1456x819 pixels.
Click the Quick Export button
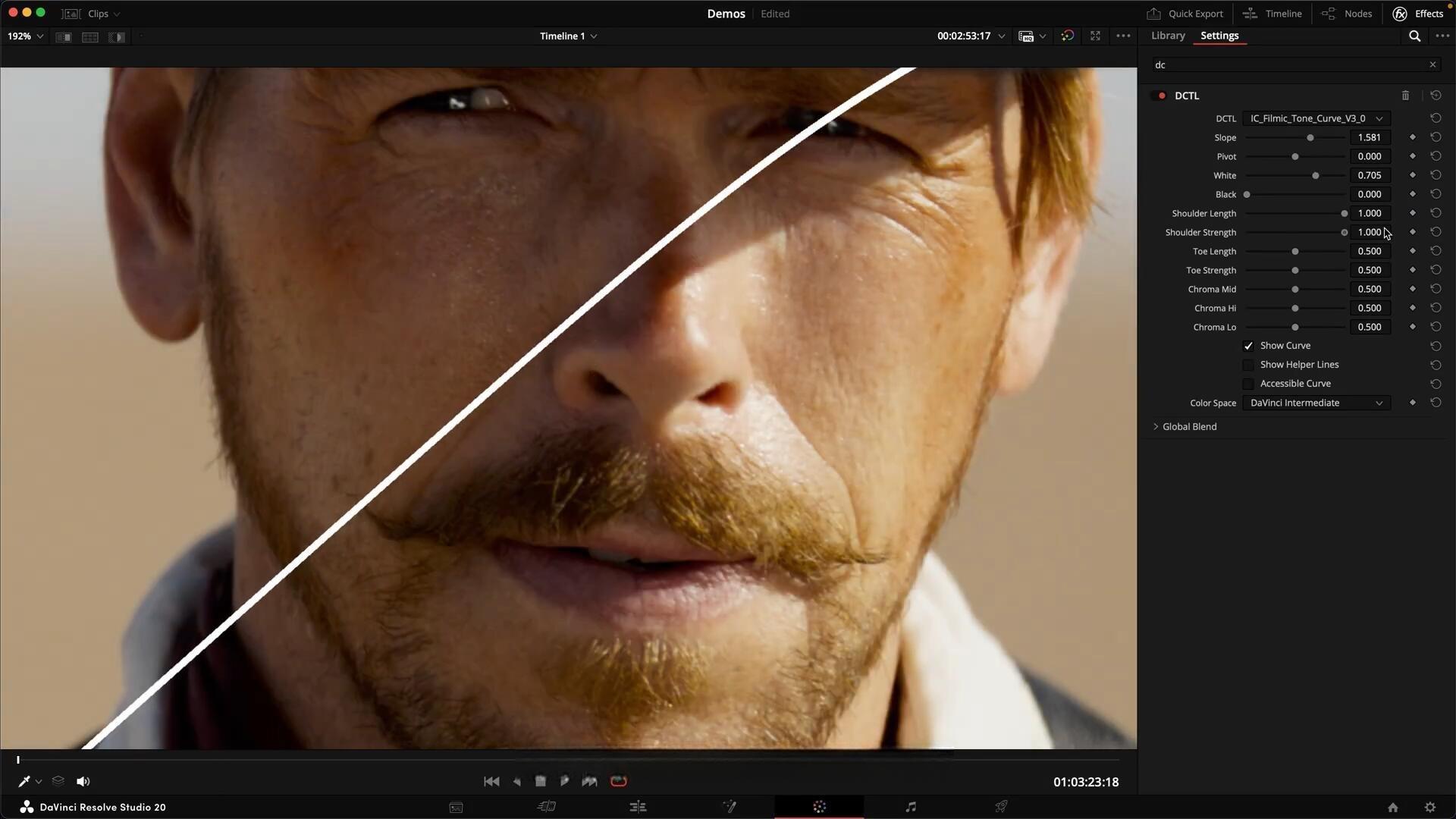[1185, 14]
